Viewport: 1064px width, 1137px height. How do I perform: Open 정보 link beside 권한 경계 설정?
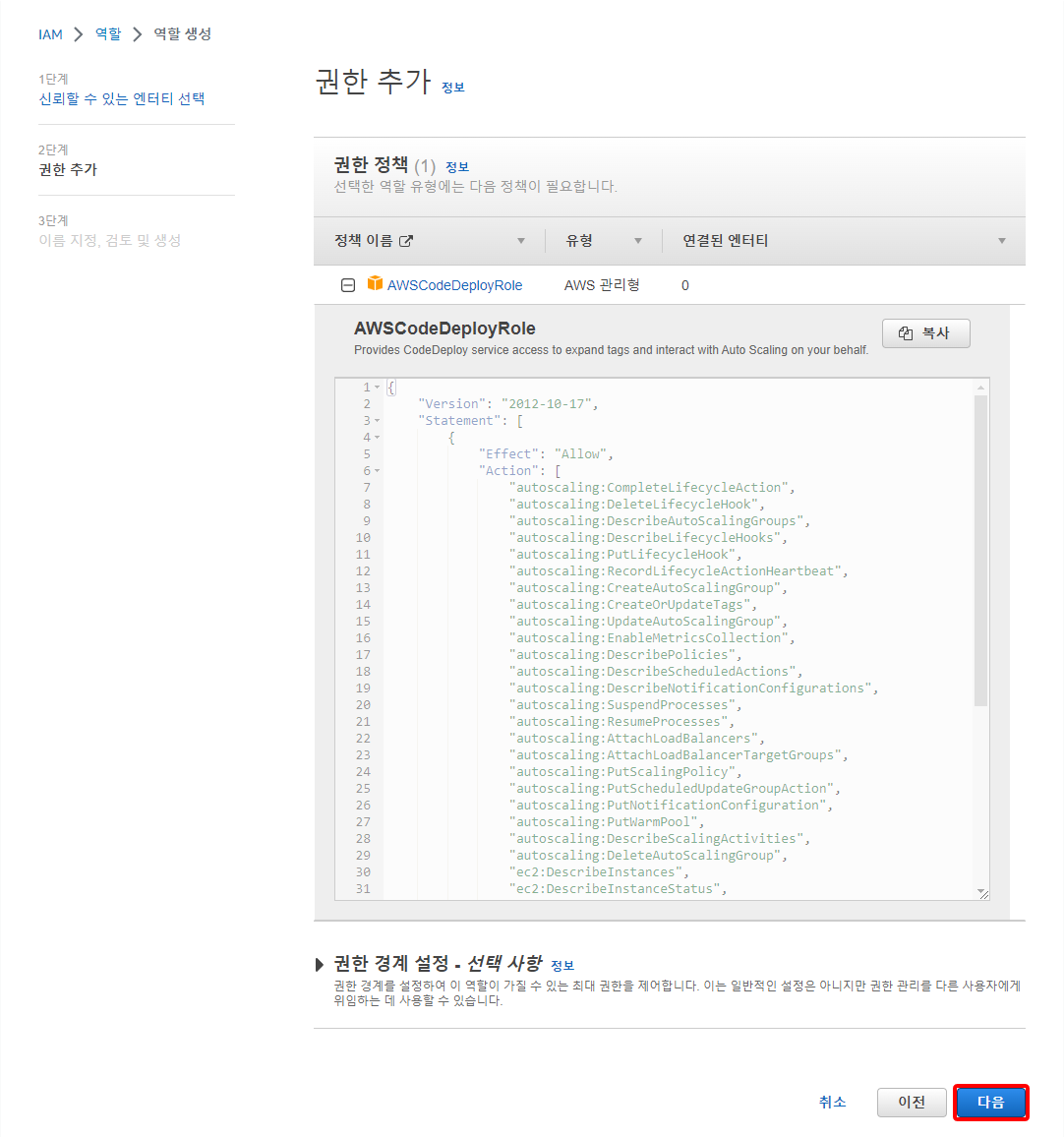562,966
